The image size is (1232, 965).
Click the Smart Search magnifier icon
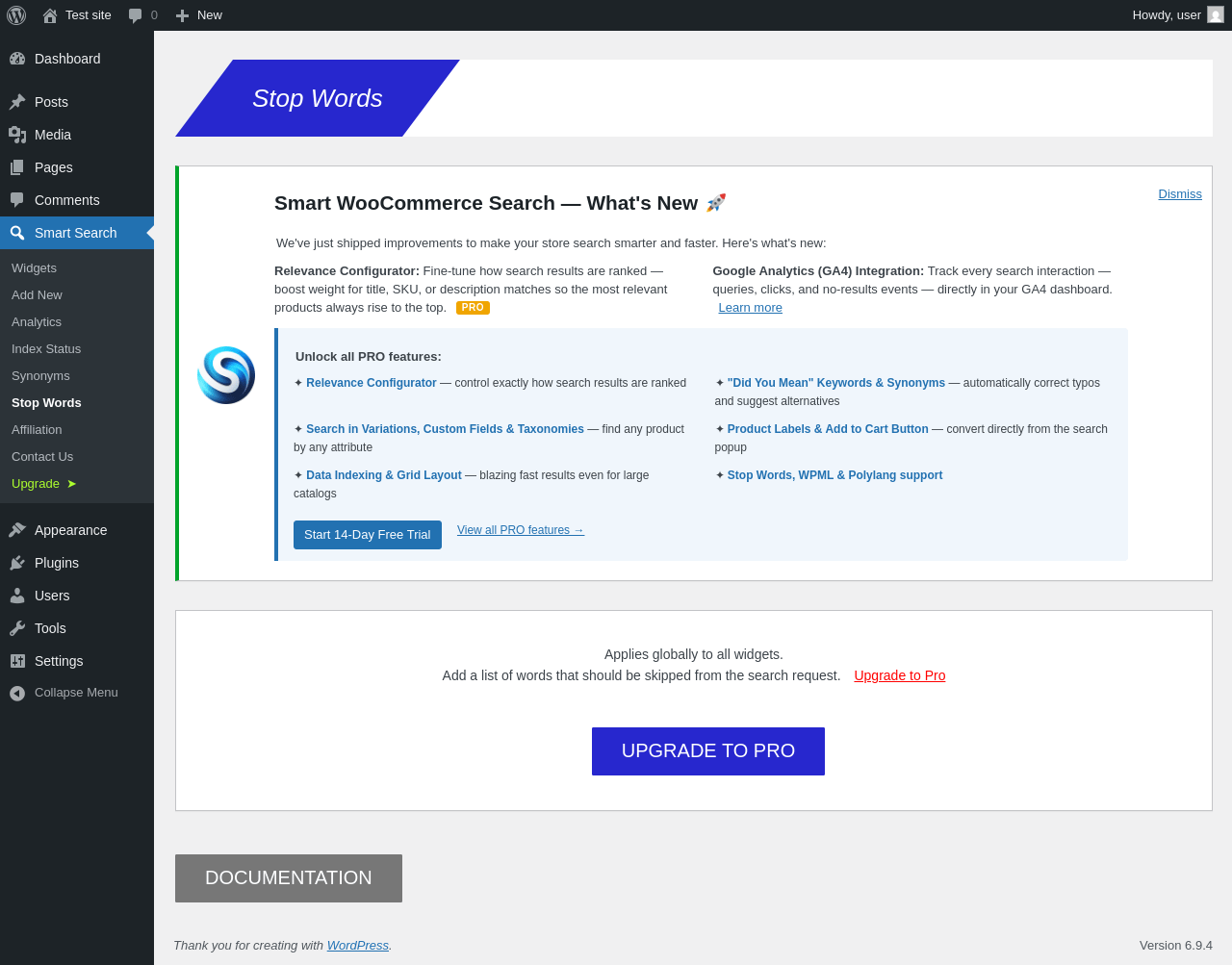click(x=17, y=233)
